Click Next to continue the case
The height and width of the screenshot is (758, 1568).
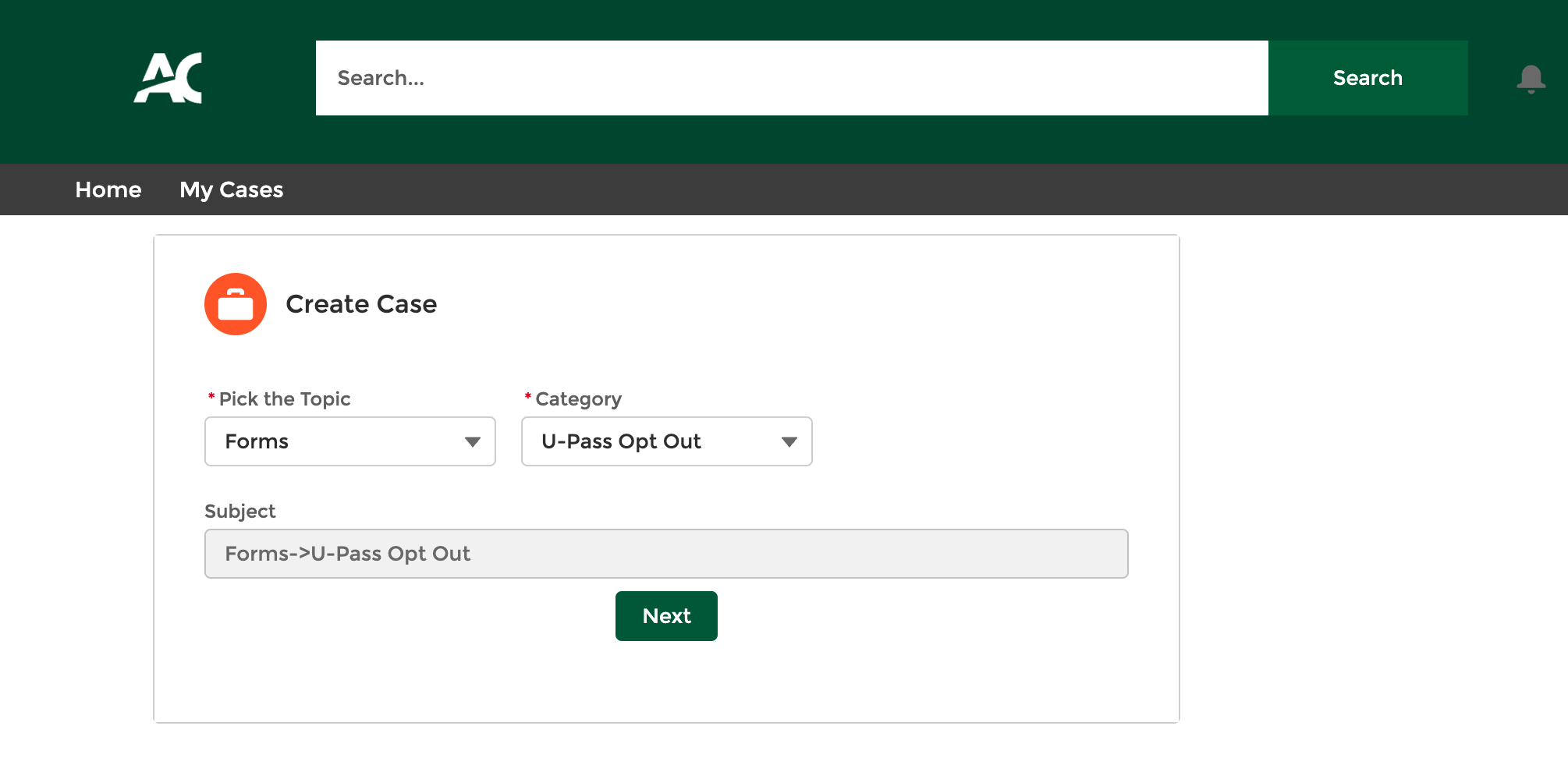click(666, 616)
